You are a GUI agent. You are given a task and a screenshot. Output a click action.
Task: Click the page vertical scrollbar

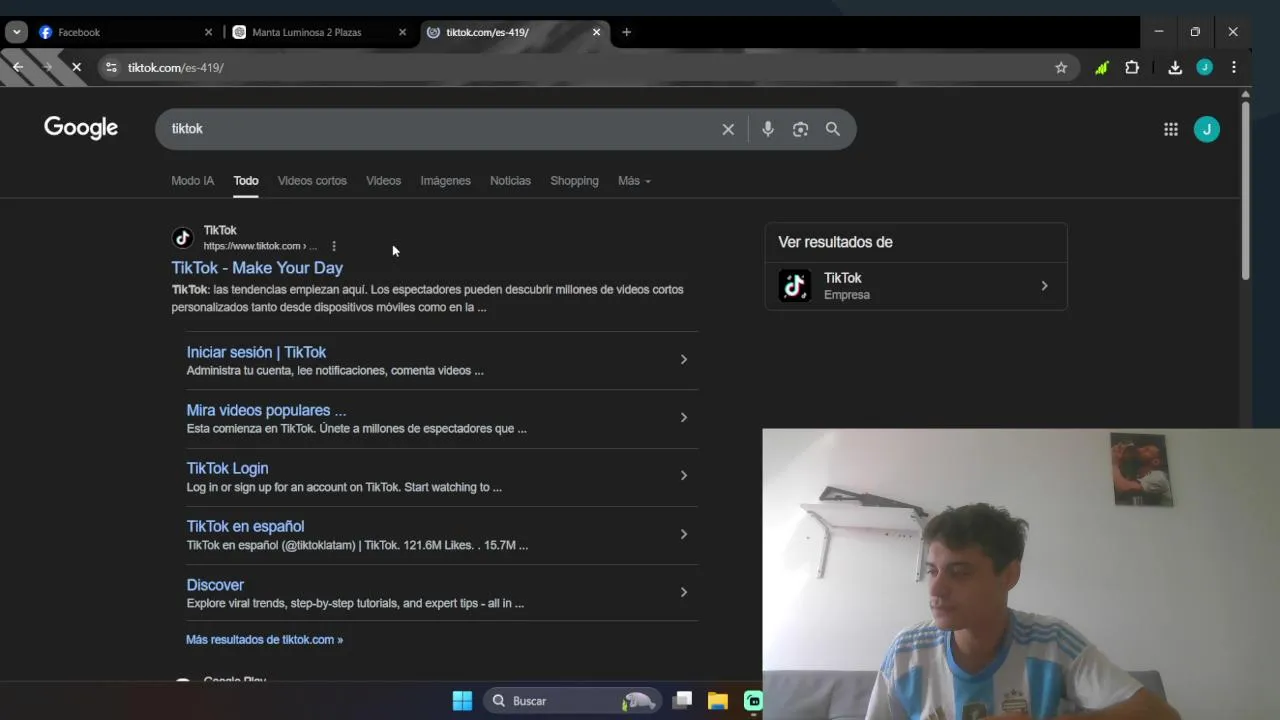(1245, 190)
